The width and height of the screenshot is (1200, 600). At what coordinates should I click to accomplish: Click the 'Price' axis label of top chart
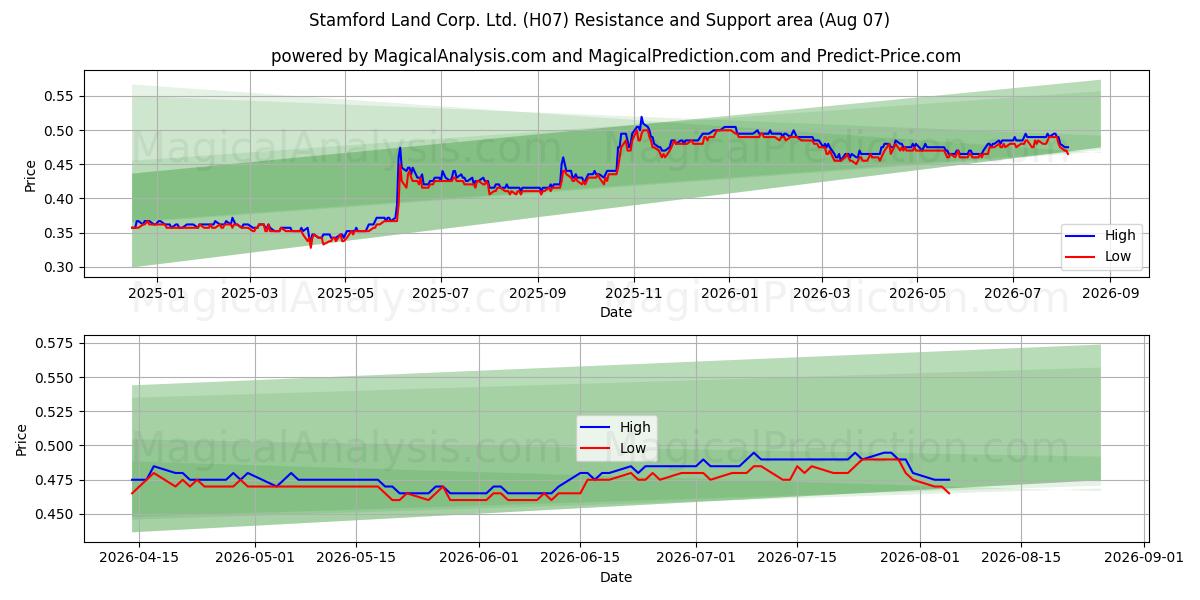coord(30,175)
